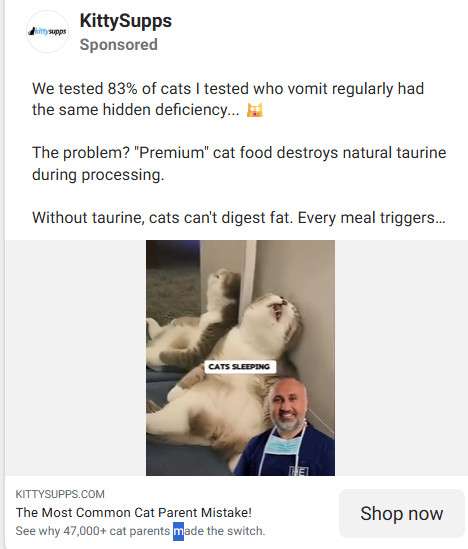The width and height of the screenshot is (468, 549).
Task: Click the highlighted letter 'm' in 'made'
Action: 179,531
